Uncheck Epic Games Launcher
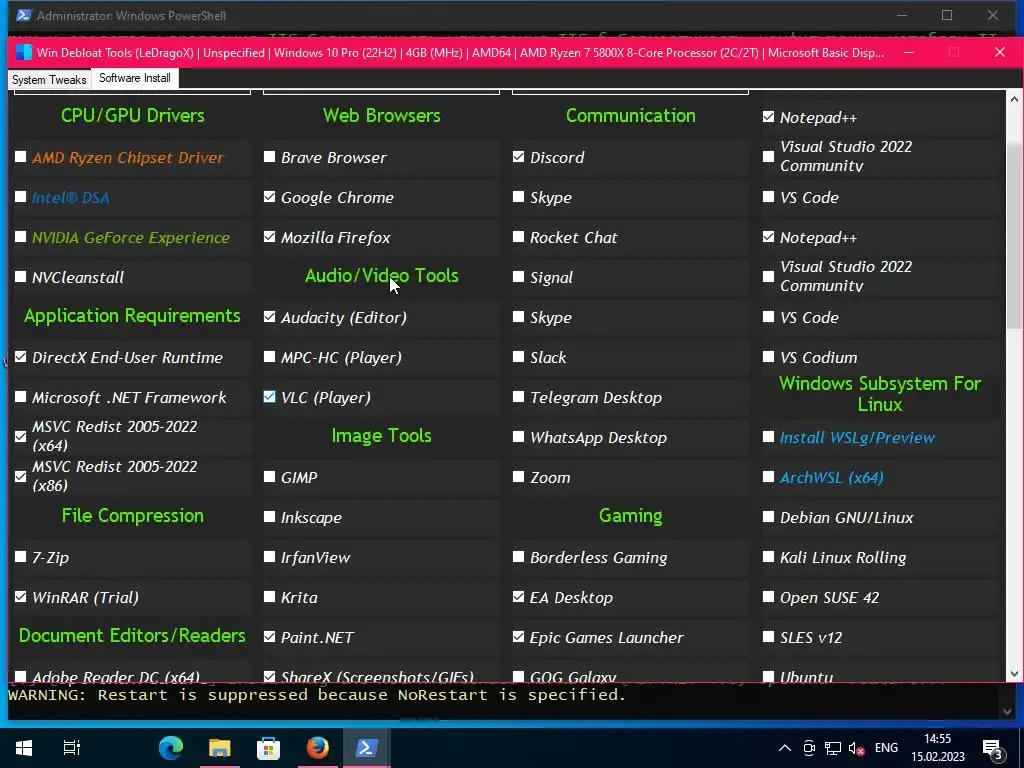The image size is (1024, 768). coord(519,636)
